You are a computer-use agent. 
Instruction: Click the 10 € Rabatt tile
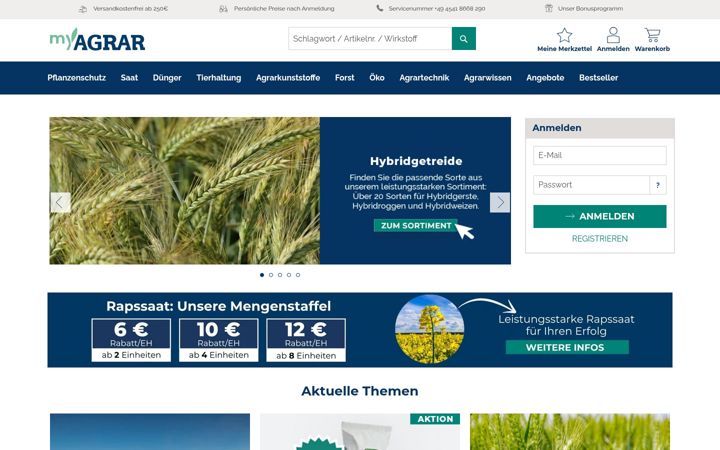[x=219, y=340]
